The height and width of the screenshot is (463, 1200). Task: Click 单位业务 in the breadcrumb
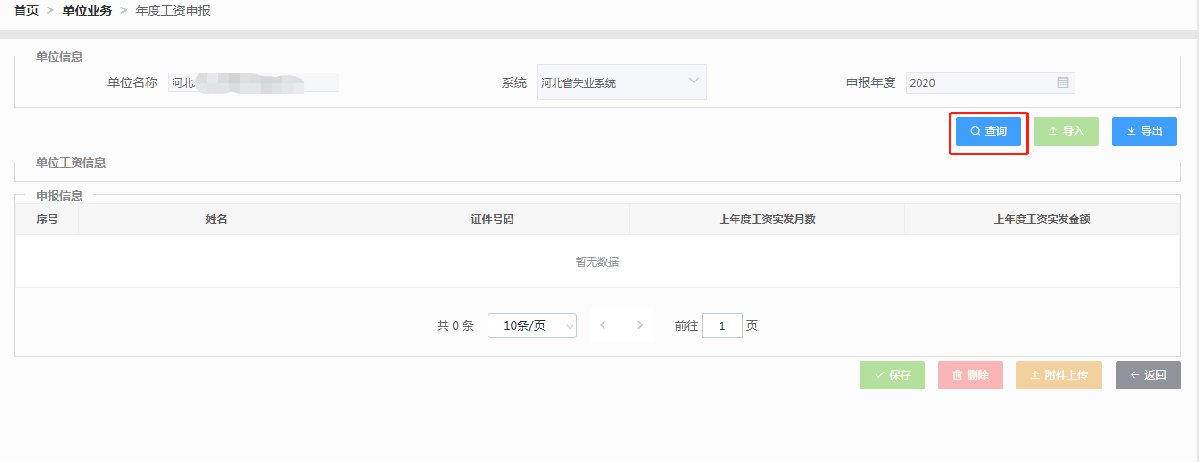[x=87, y=10]
